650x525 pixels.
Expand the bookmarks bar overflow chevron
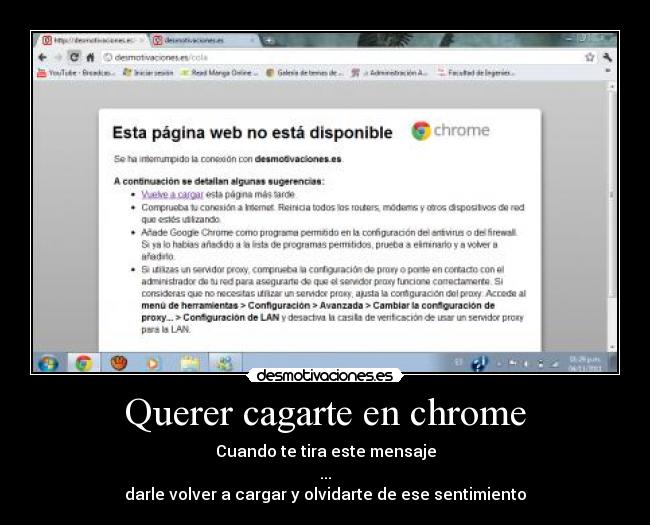608,71
